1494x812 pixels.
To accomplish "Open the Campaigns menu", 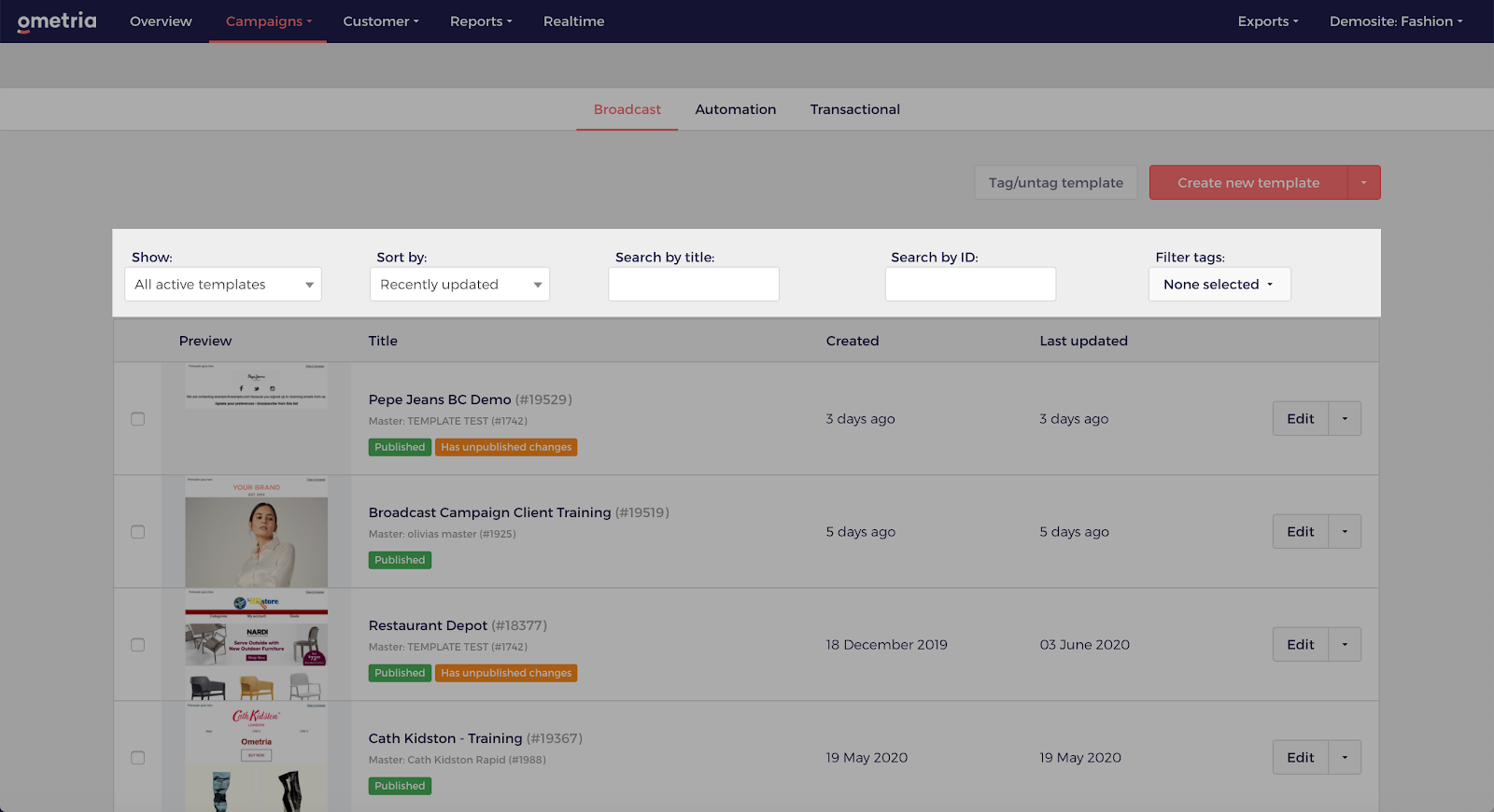I will 269,21.
